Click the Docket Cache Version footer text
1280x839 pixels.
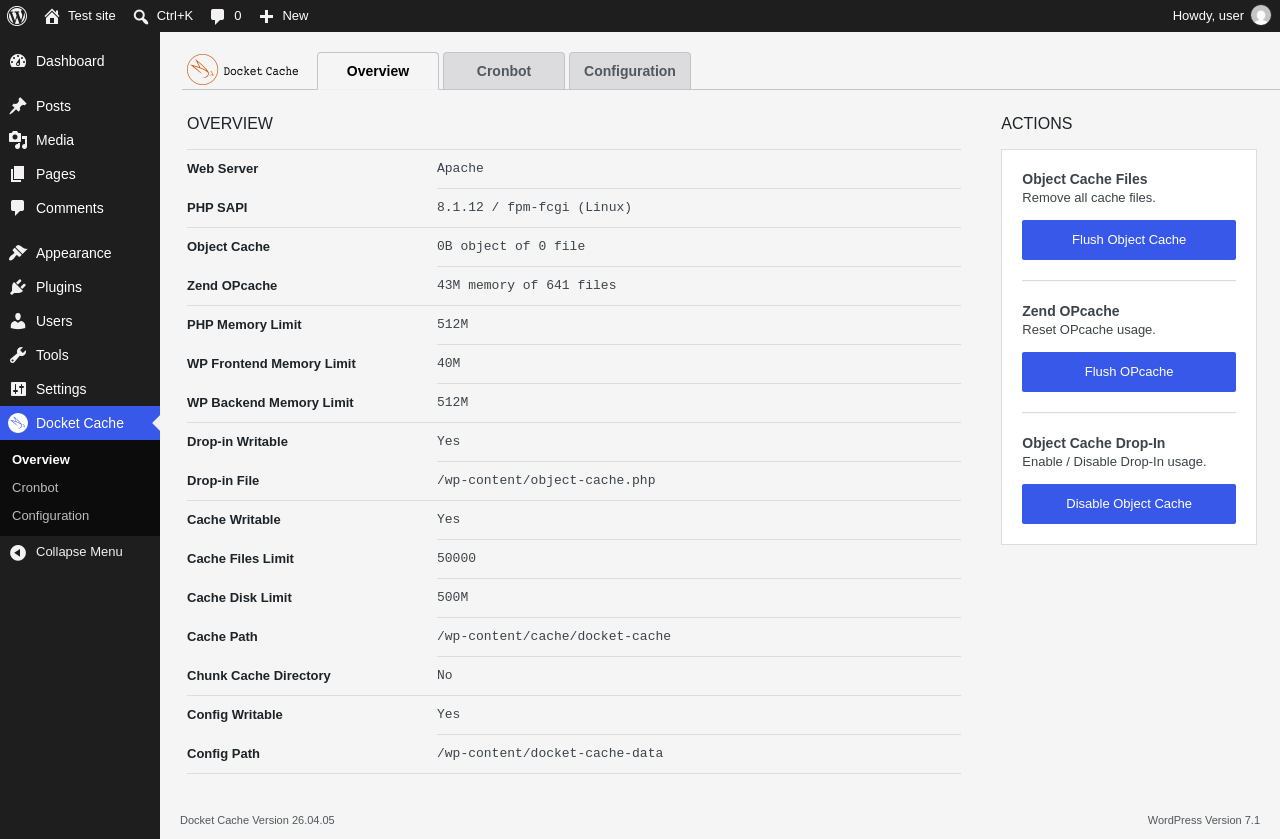(257, 820)
